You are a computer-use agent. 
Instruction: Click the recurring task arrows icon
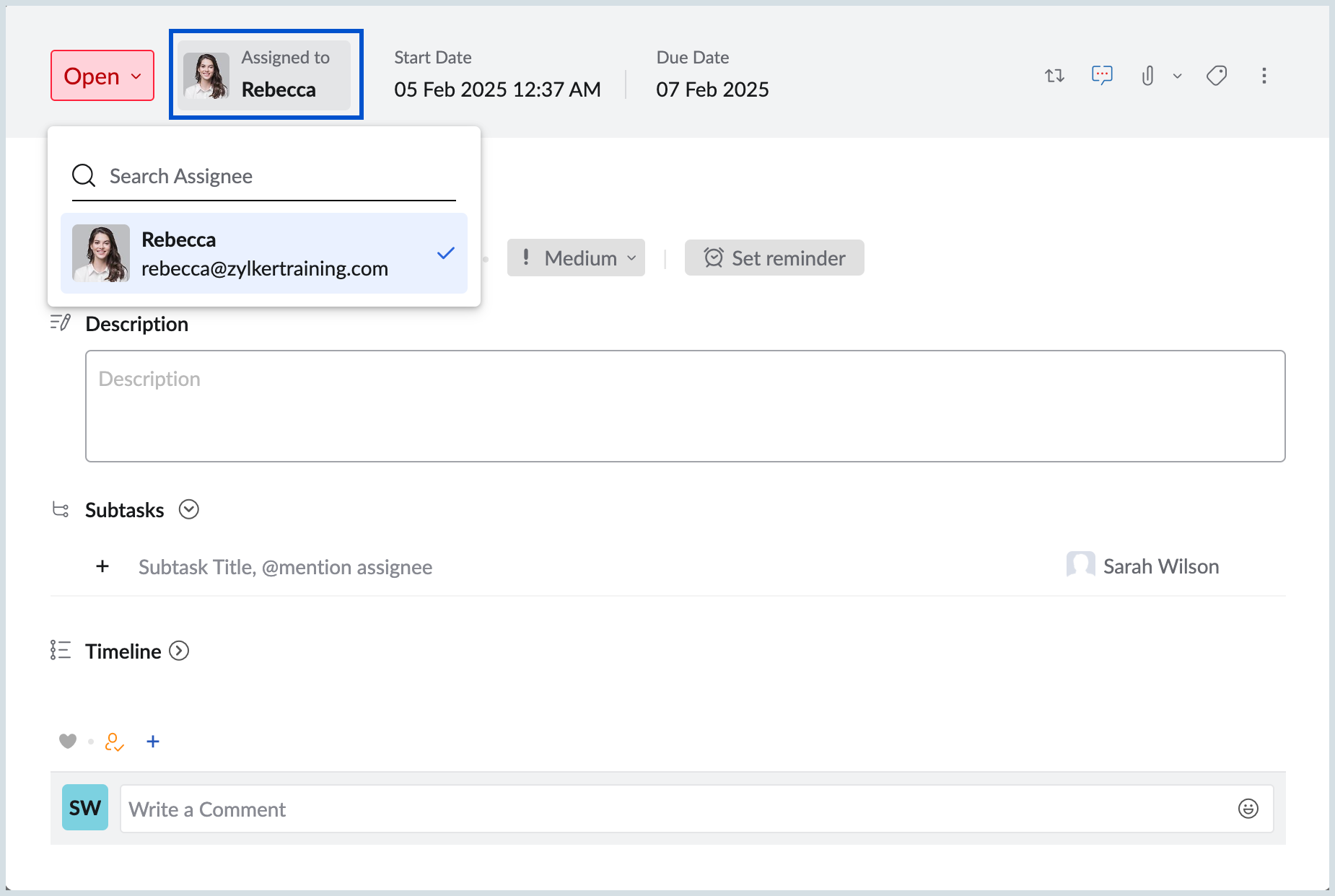(1054, 76)
